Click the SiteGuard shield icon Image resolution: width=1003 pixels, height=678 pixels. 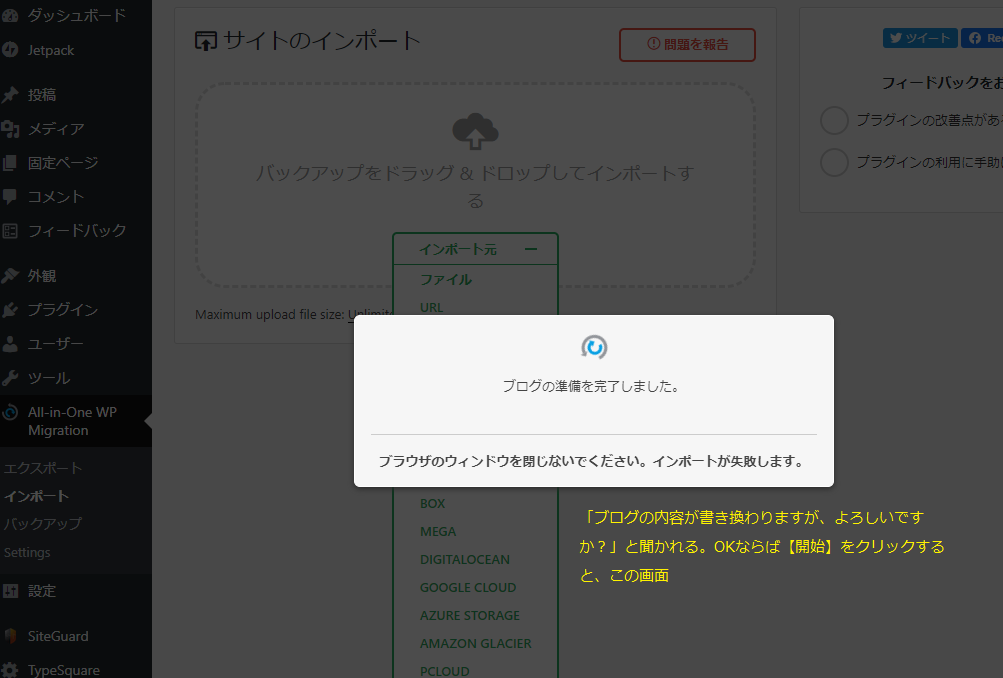tap(10, 636)
